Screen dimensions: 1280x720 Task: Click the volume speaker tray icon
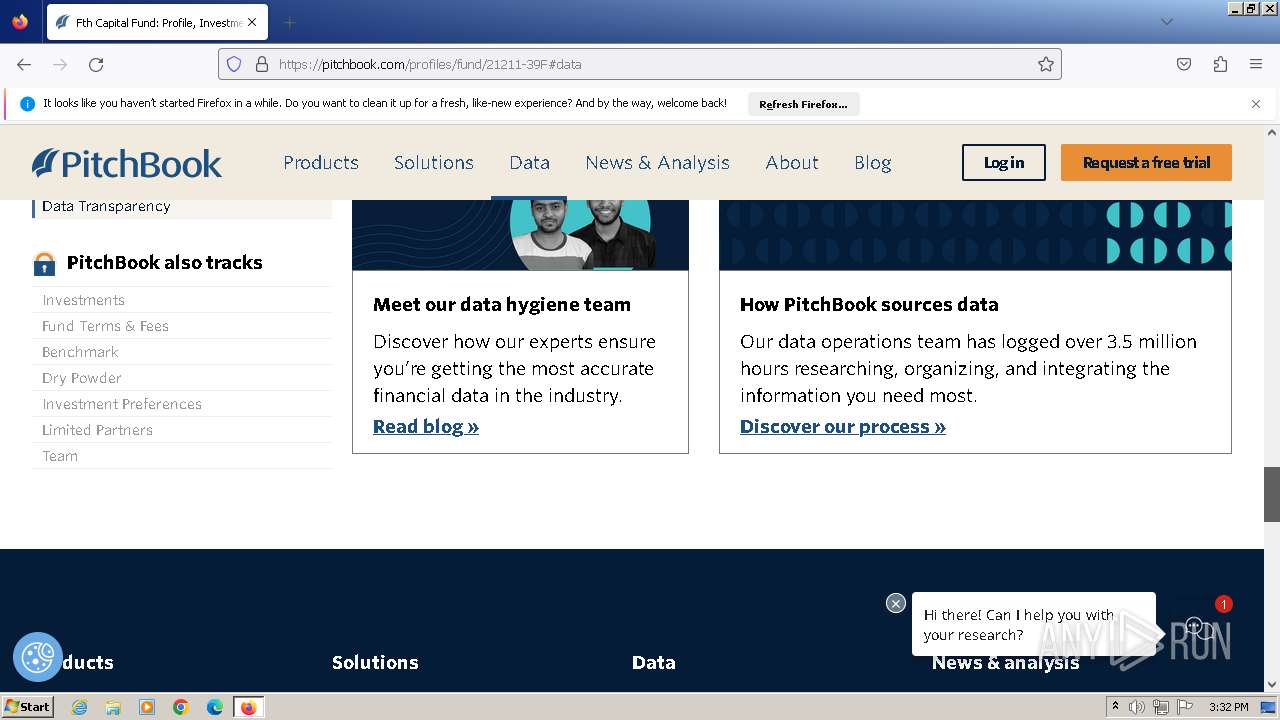1137,707
